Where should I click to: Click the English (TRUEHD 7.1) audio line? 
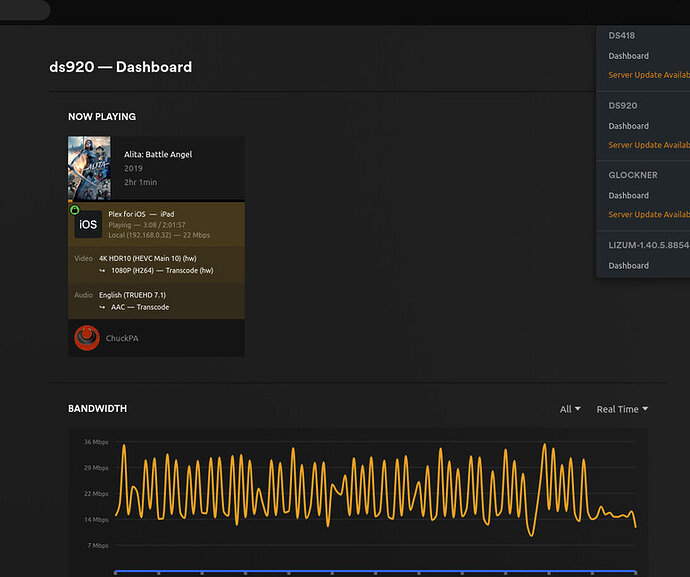point(132,295)
